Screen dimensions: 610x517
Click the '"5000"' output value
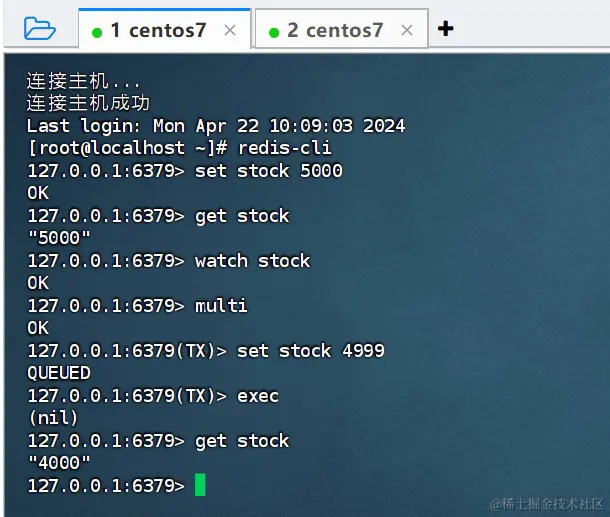(x=59, y=238)
